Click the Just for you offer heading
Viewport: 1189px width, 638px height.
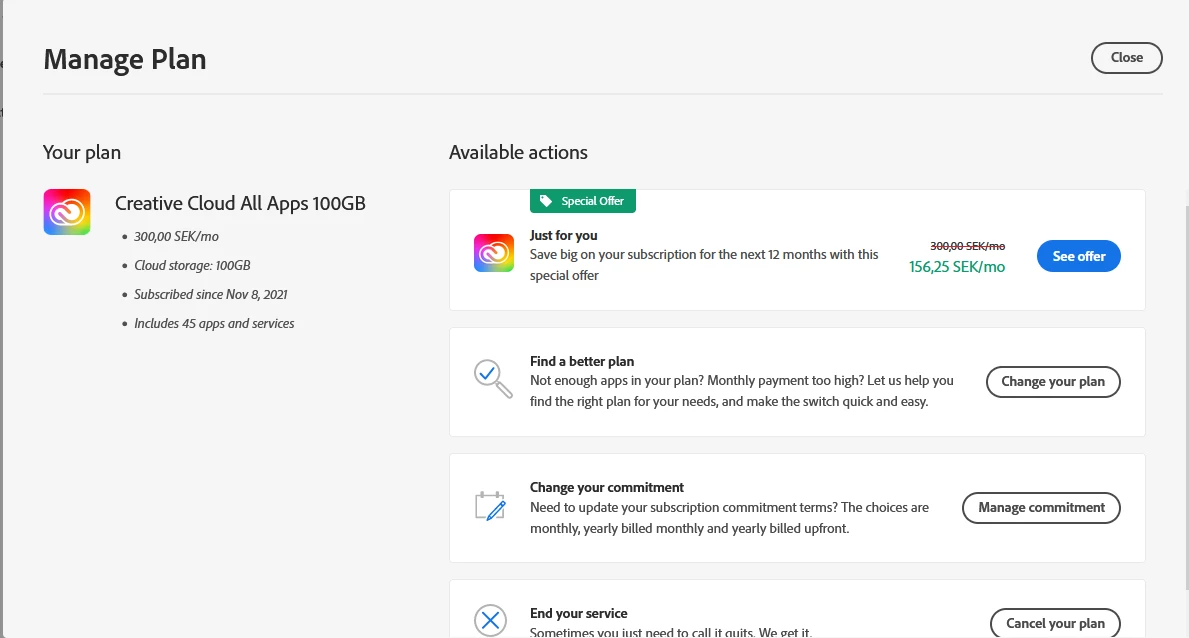(x=563, y=236)
